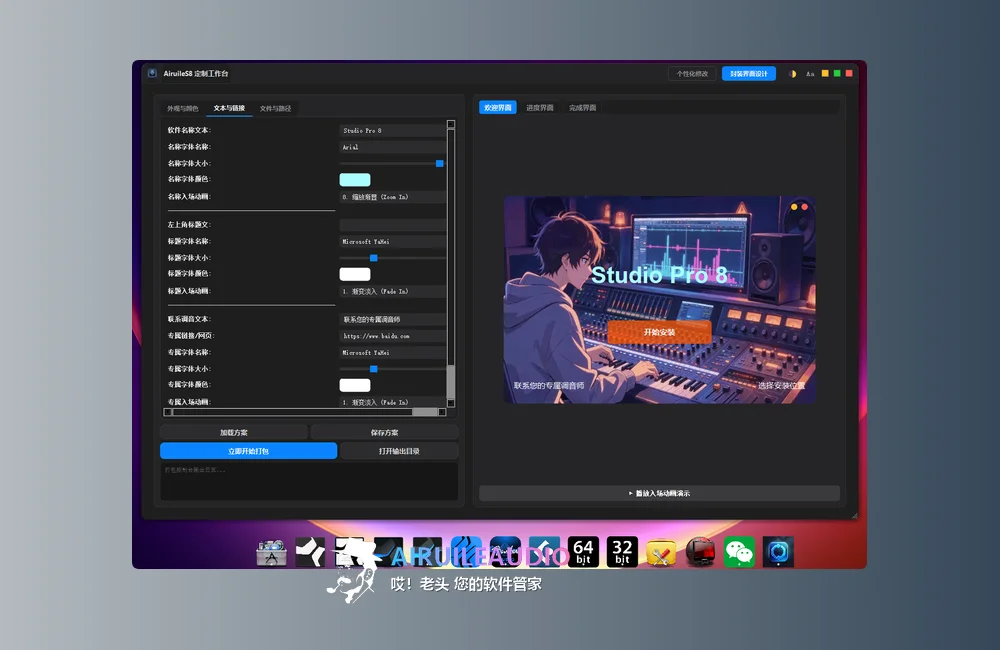Play the 播放入场动画演示 animation demo

[659, 493]
